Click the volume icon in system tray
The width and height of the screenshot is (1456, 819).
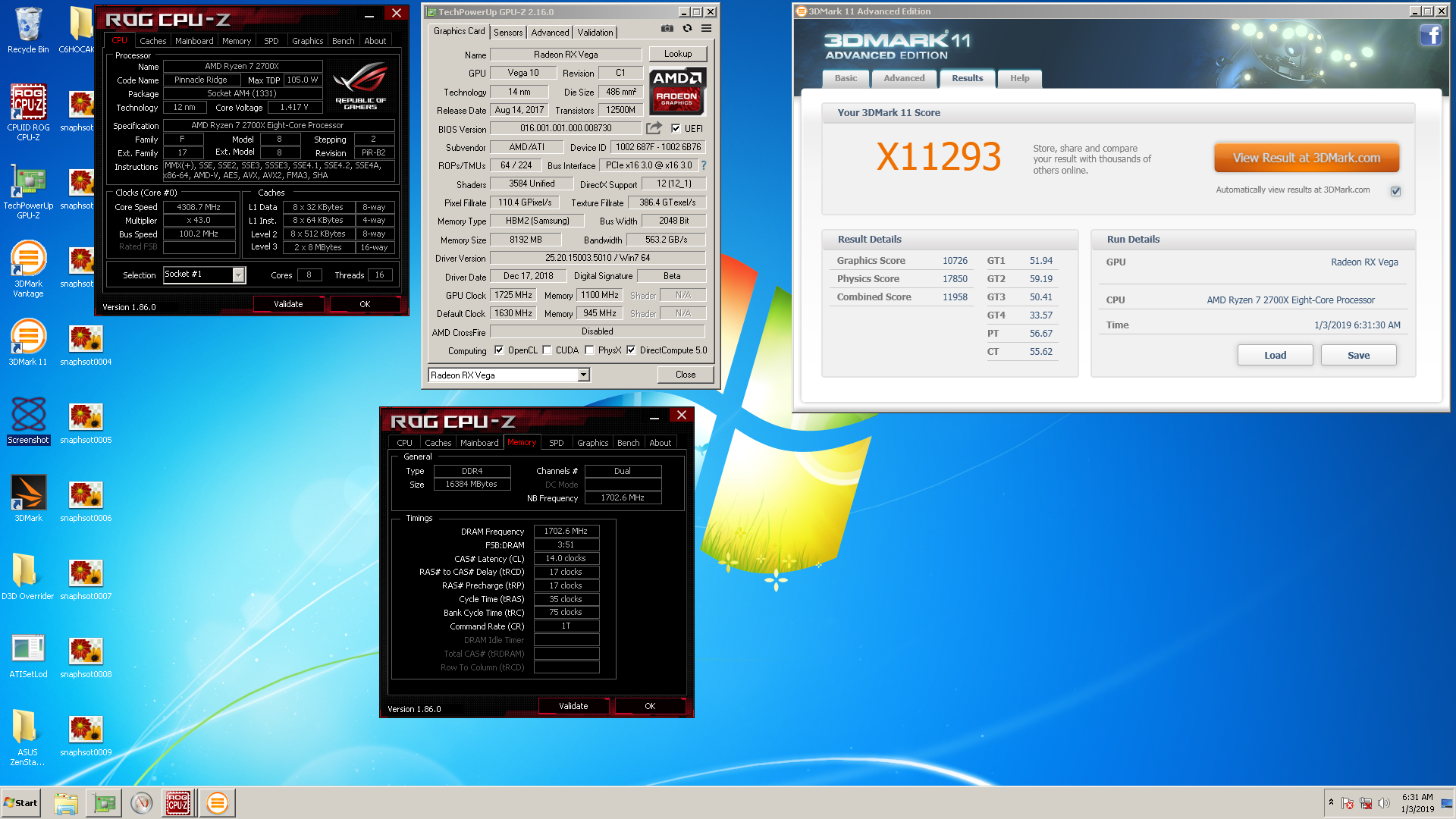tap(1384, 803)
